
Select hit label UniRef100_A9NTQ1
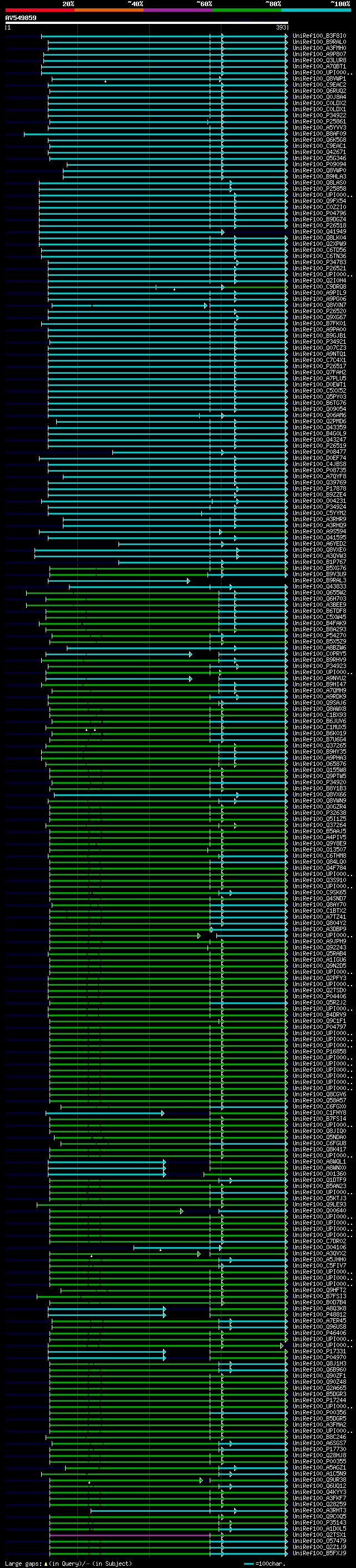pos(319,354)
